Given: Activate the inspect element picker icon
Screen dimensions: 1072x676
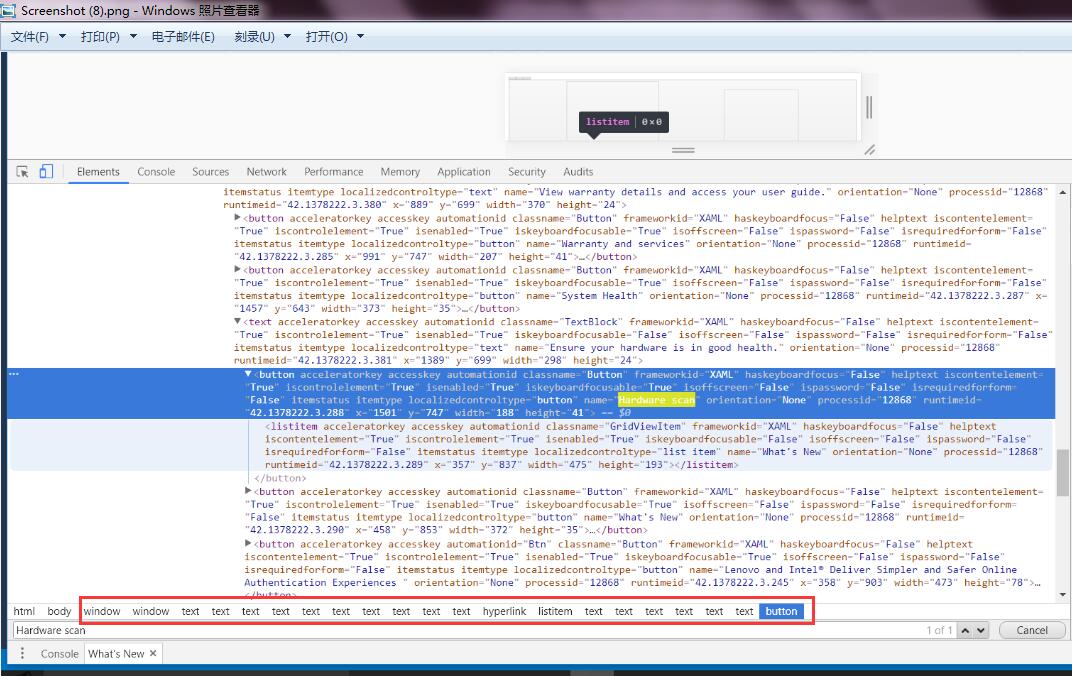Looking at the screenshot, I should point(23,172).
